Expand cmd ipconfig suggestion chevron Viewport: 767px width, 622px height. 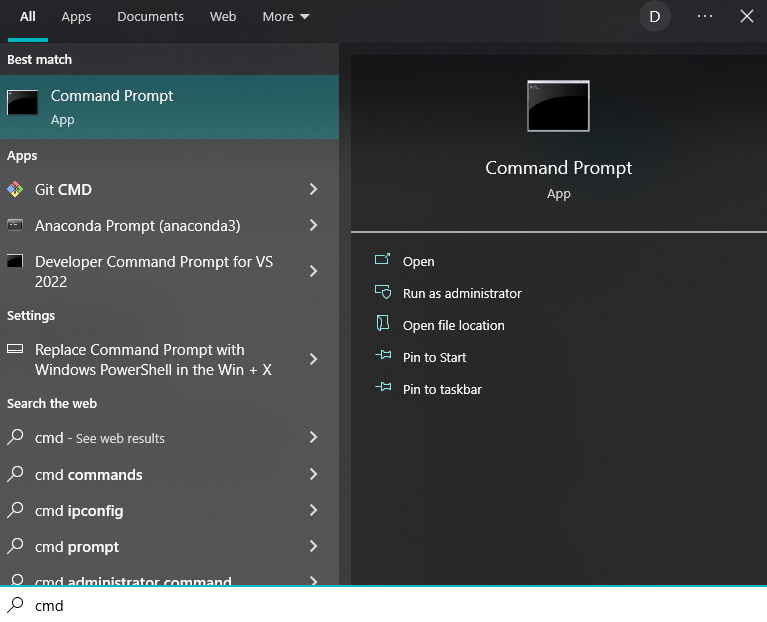pyautogui.click(x=314, y=511)
